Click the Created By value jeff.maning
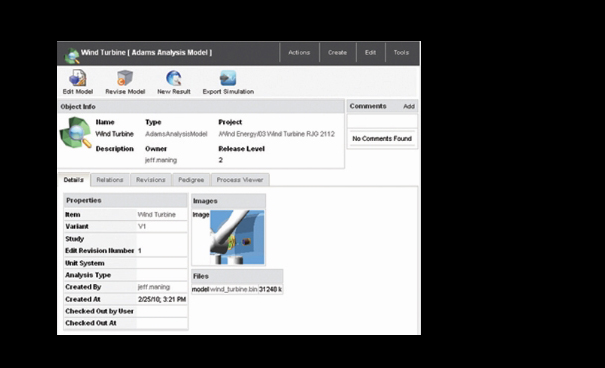Viewport: 605px width, 368px height. tap(154, 287)
